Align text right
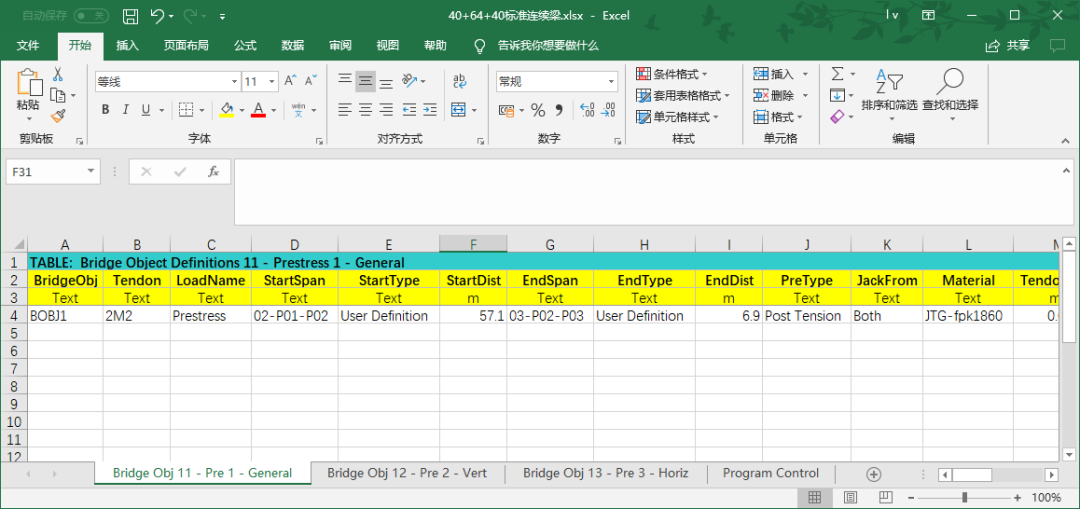Viewport: 1080px width, 509px height. pos(386,110)
